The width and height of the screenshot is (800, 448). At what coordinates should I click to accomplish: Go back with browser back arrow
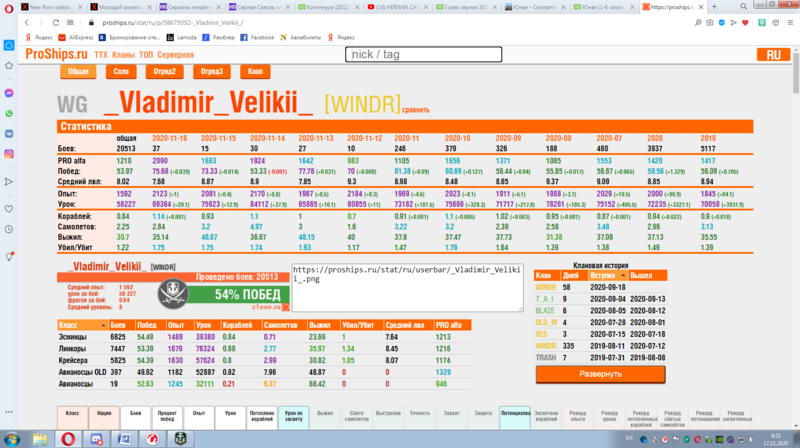(x=27, y=22)
